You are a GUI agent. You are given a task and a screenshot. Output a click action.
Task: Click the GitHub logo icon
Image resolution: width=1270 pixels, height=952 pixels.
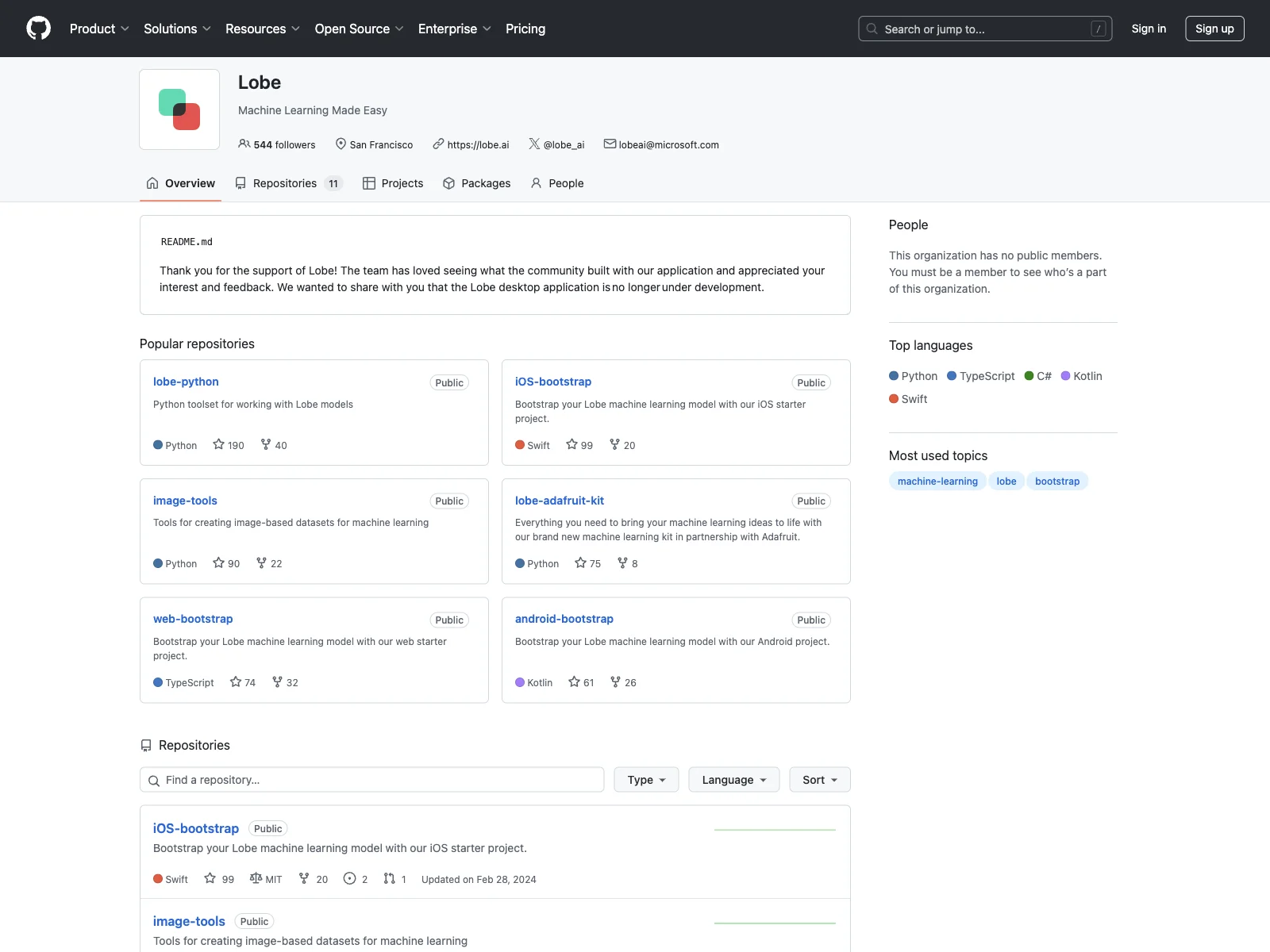click(38, 29)
